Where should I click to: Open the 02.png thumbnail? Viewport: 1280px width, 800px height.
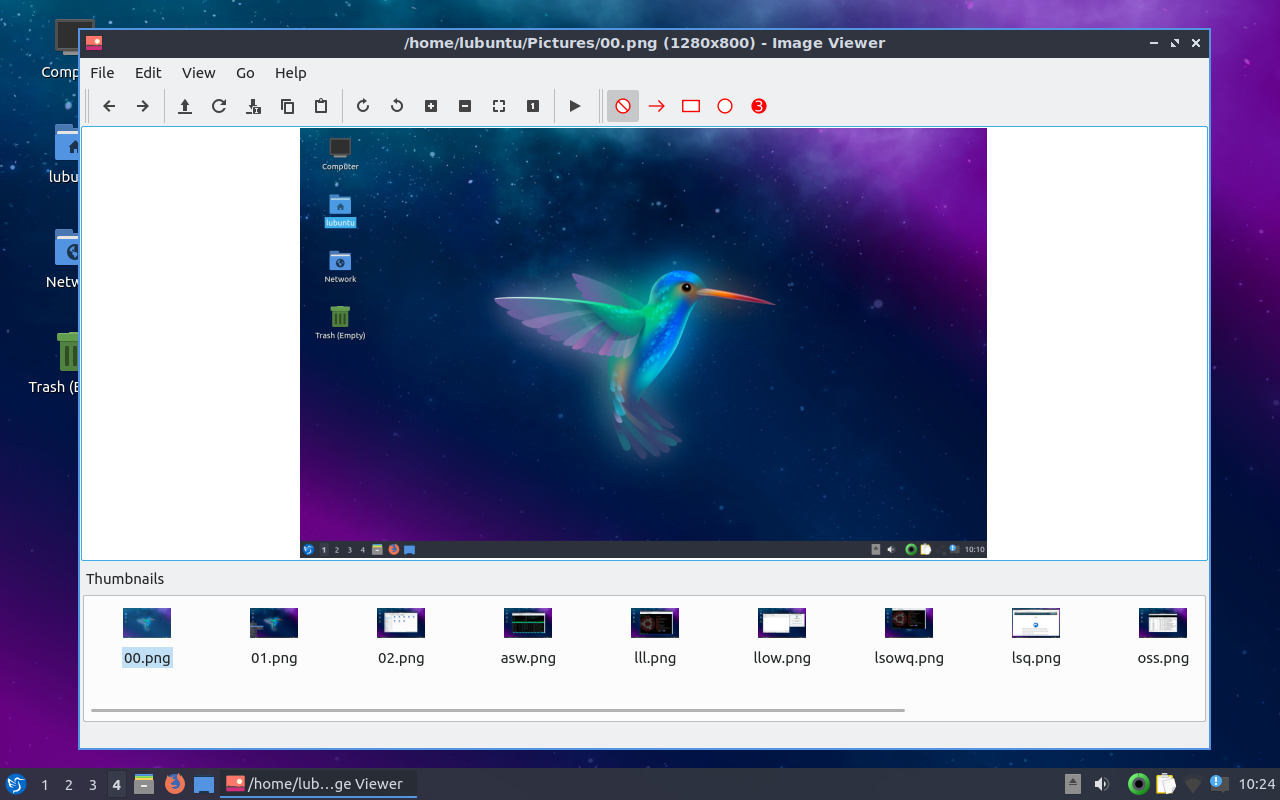coord(401,636)
